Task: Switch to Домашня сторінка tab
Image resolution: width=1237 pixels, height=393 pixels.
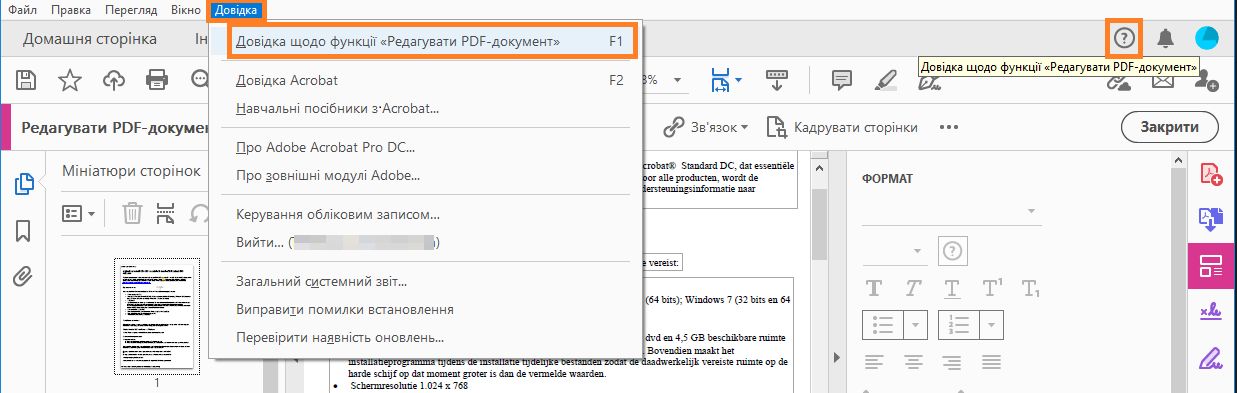Action: pos(90,38)
